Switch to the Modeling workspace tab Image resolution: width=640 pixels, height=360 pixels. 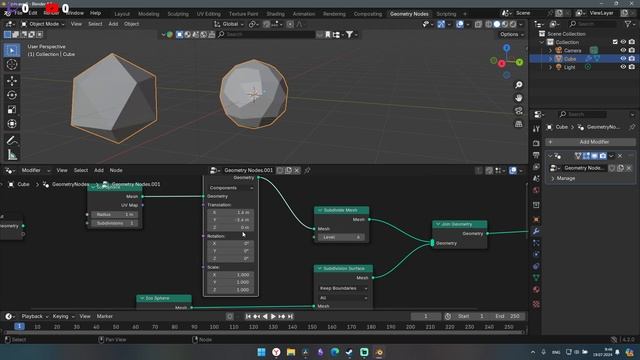(149, 14)
